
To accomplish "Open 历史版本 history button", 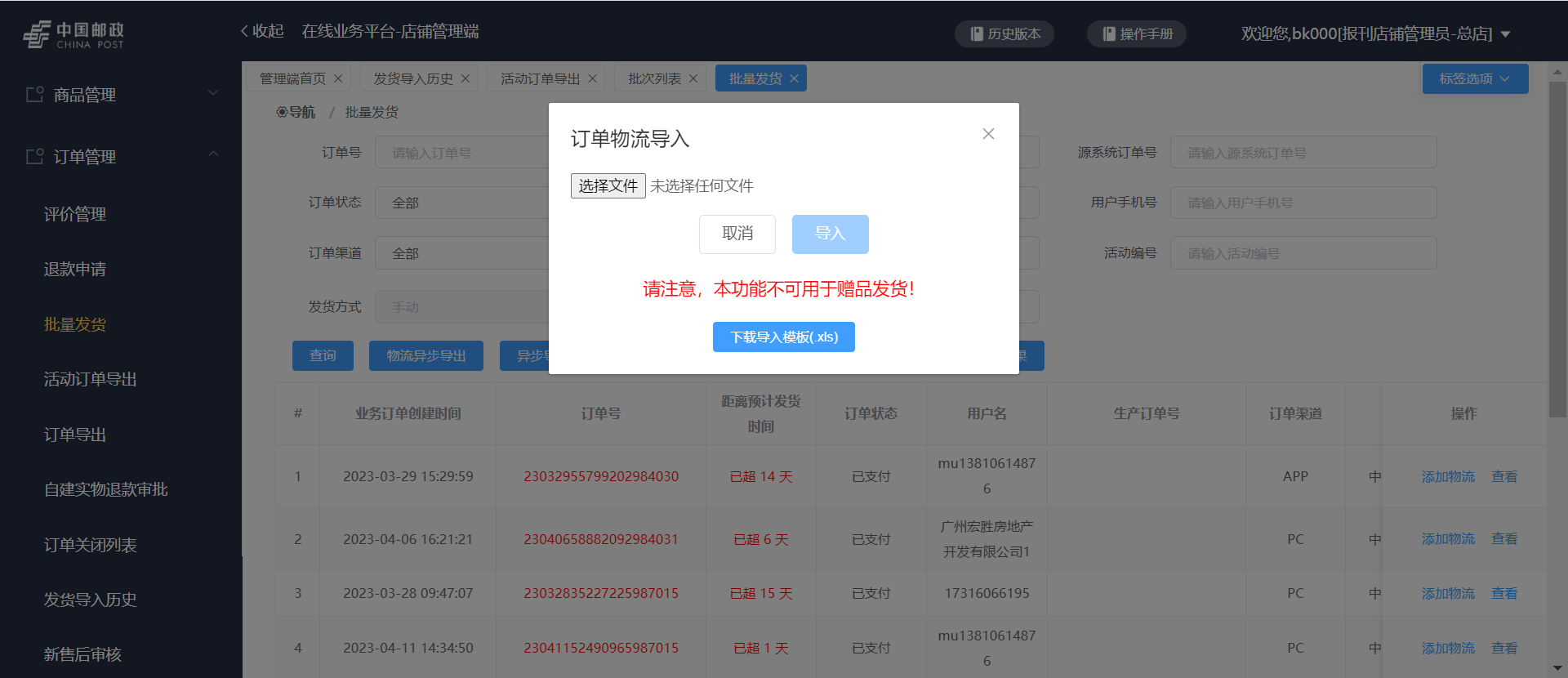I will (1004, 33).
